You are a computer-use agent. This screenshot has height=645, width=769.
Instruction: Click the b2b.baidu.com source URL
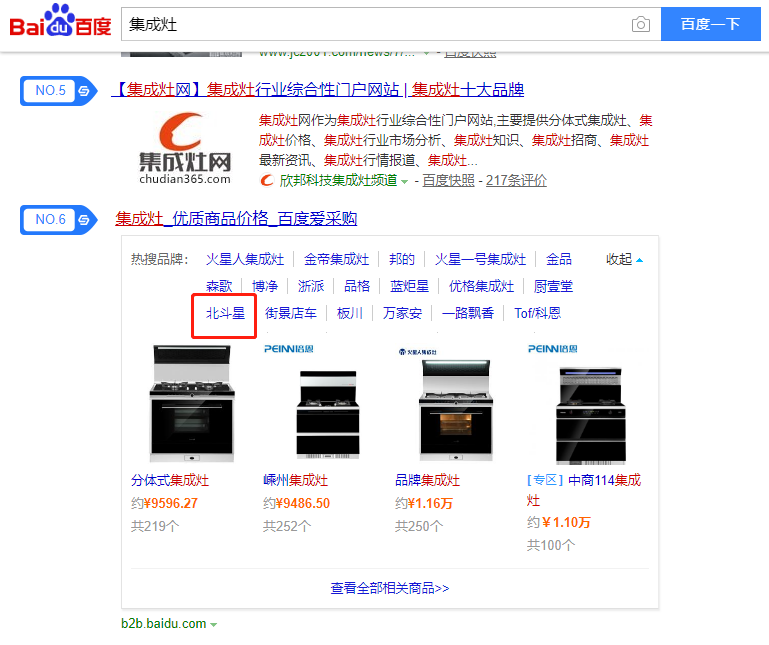click(164, 623)
